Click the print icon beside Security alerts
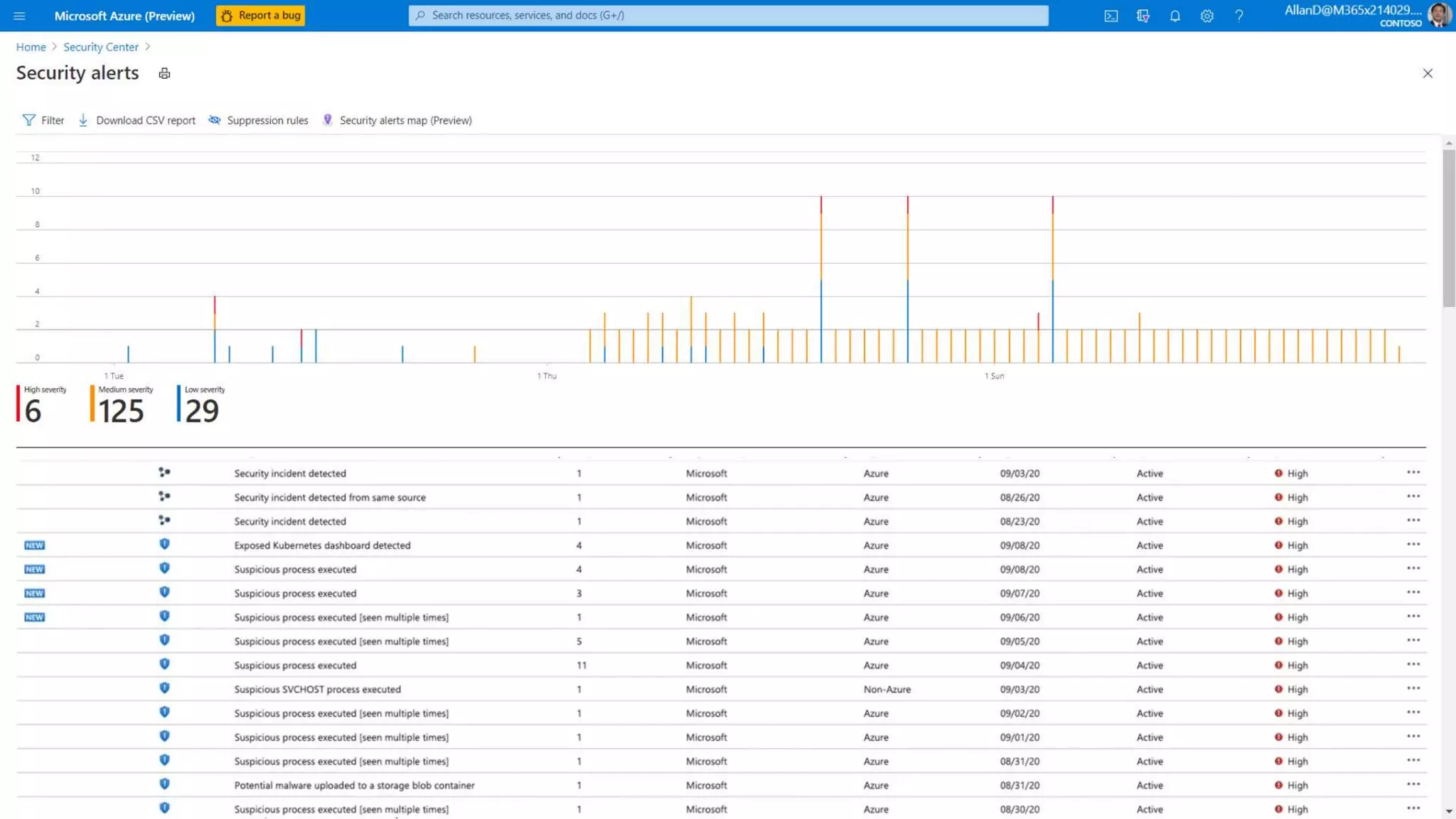1456x819 pixels. point(164,73)
